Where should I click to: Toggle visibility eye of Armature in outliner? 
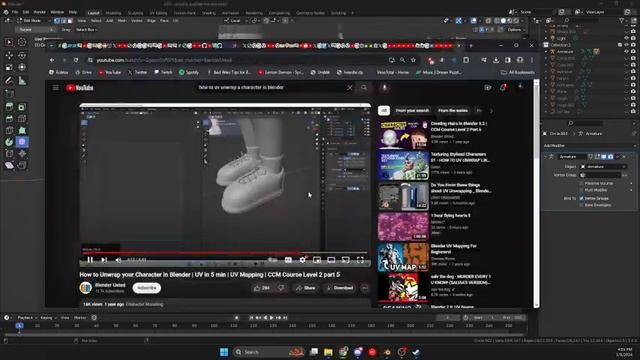coord(627,51)
